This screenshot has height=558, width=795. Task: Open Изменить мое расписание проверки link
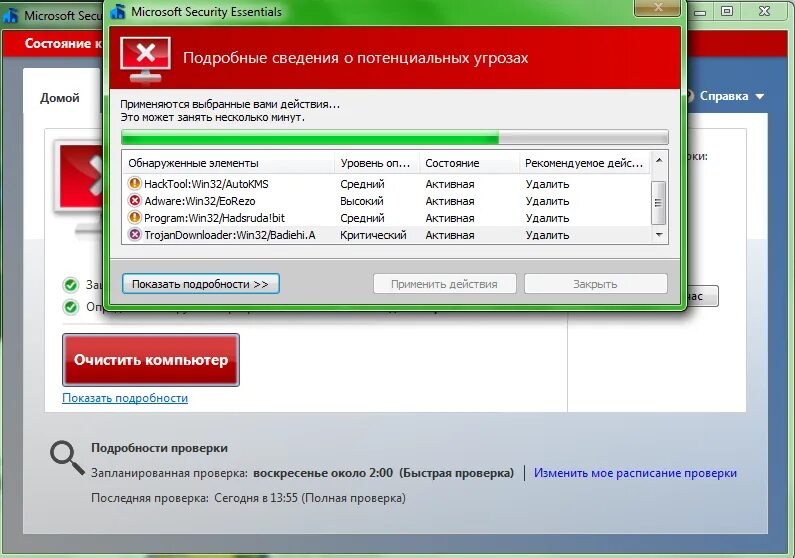pos(635,473)
